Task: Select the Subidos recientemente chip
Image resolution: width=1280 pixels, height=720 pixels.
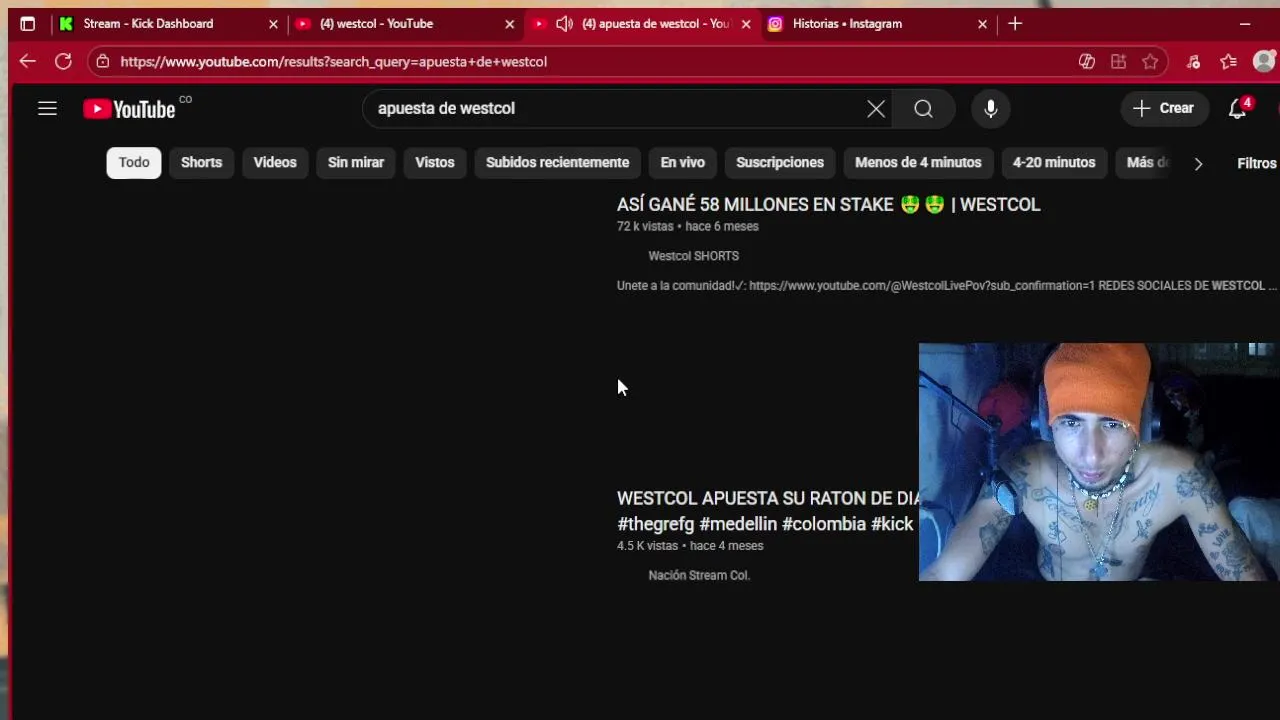Action: coord(557,162)
